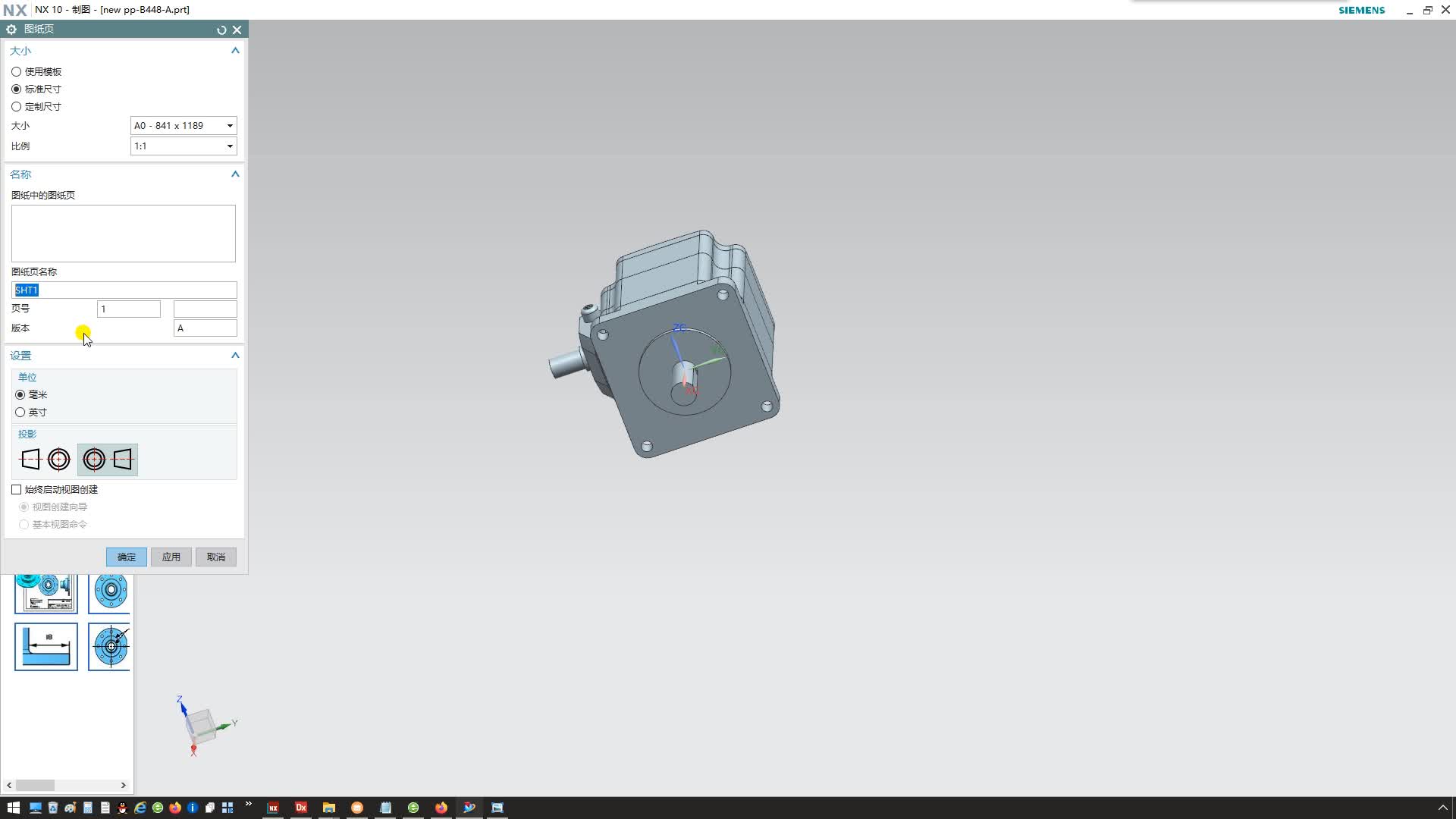Open NX app in the taskbar

(x=273, y=808)
